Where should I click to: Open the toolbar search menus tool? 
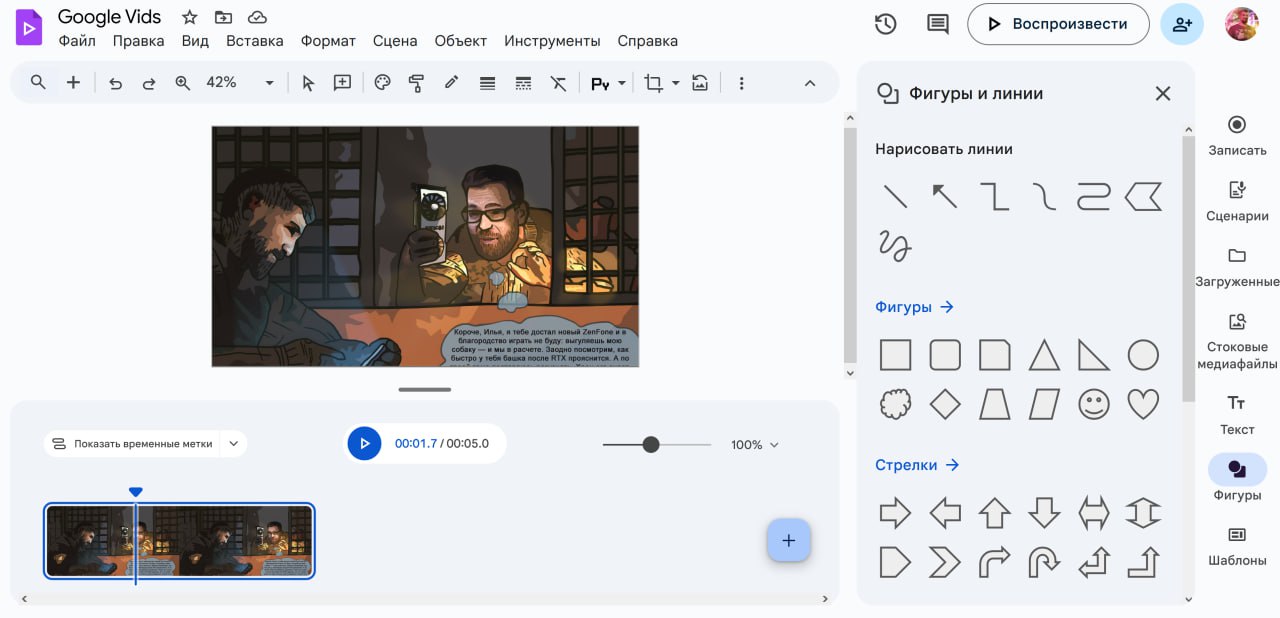tap(38, 83)
